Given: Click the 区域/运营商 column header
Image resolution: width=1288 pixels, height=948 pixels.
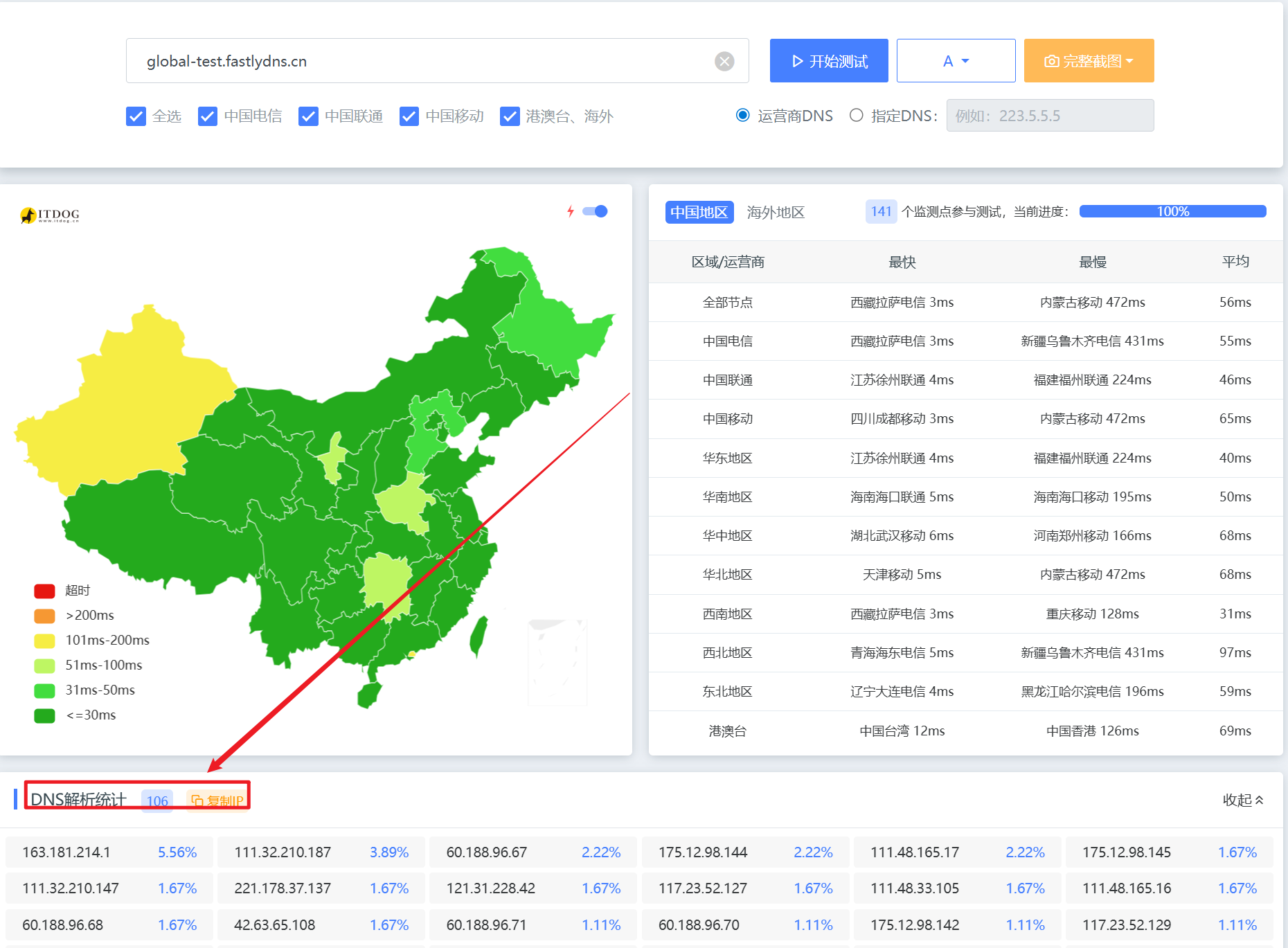Looking at the screenshot, I should click(728, 262).
